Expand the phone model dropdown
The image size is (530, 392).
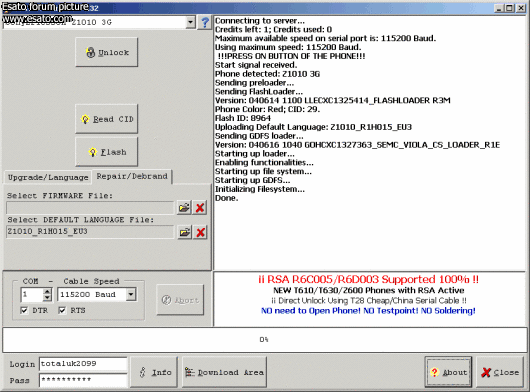click(x=191, y=22)
